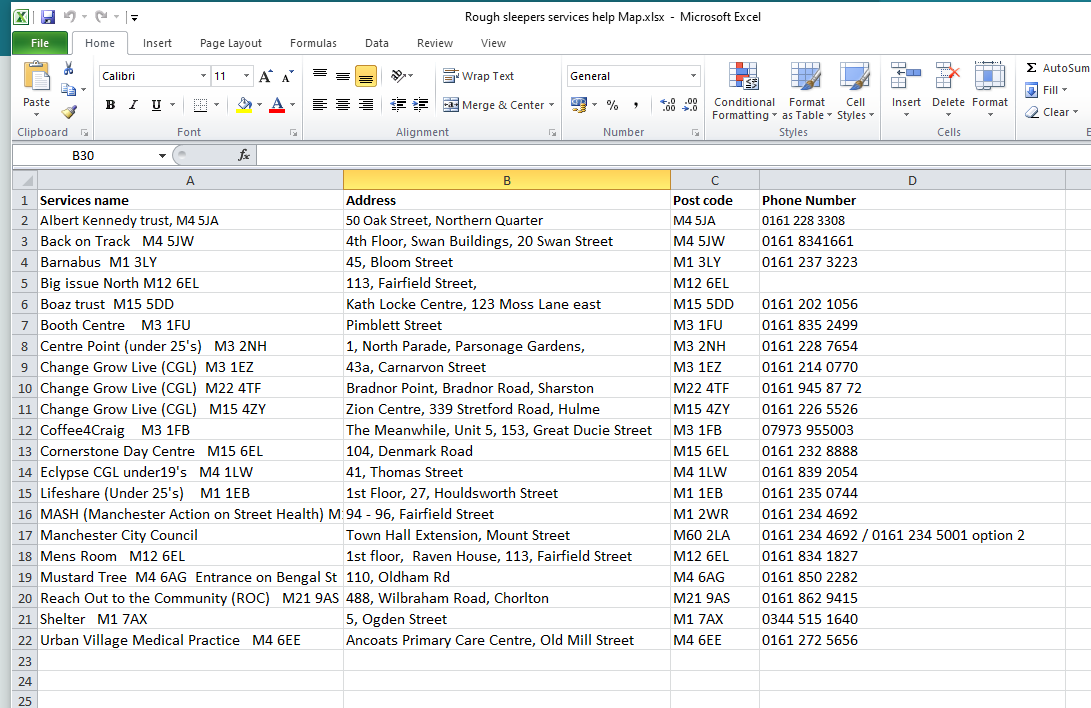Redo the last undone action

tap(102, 17)
